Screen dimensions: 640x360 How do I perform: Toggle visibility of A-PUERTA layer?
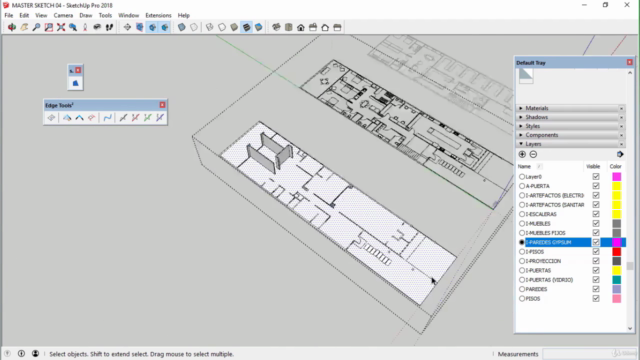[596, 186]
